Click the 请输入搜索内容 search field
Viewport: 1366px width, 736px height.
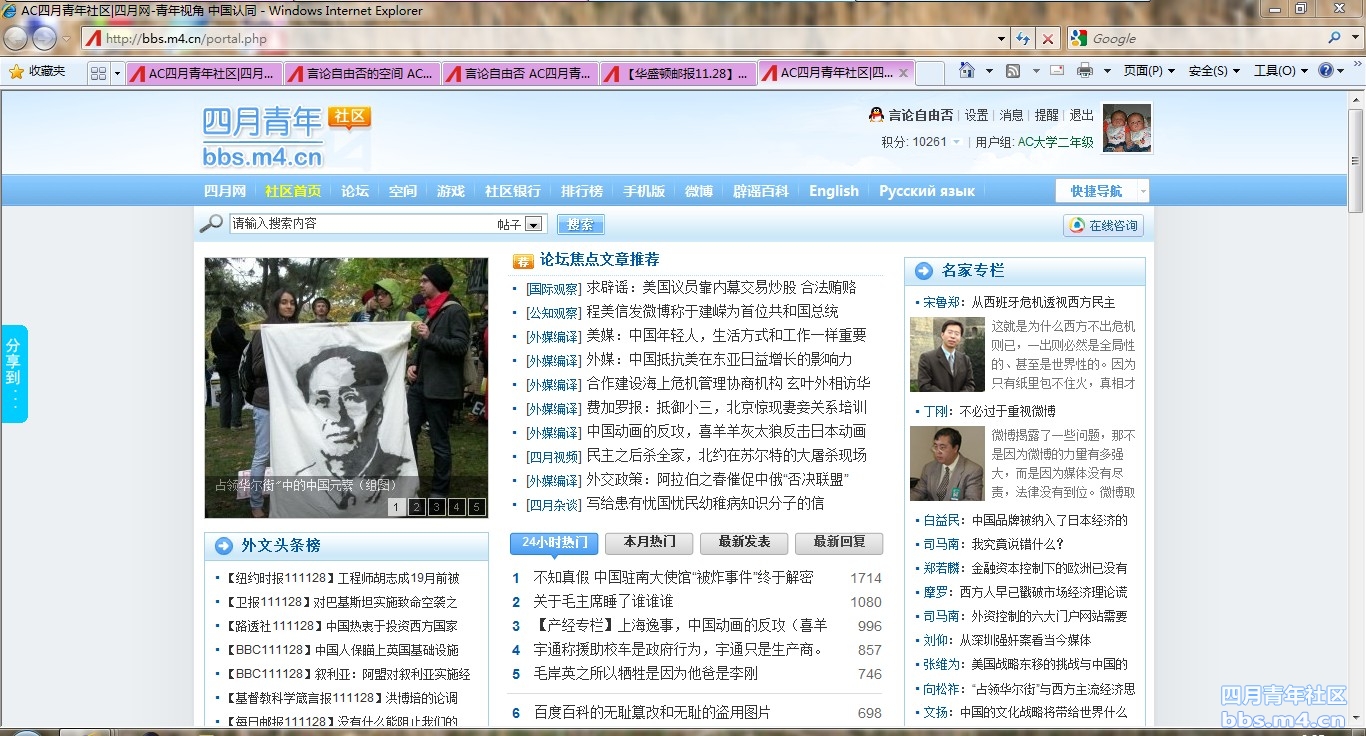360,224
